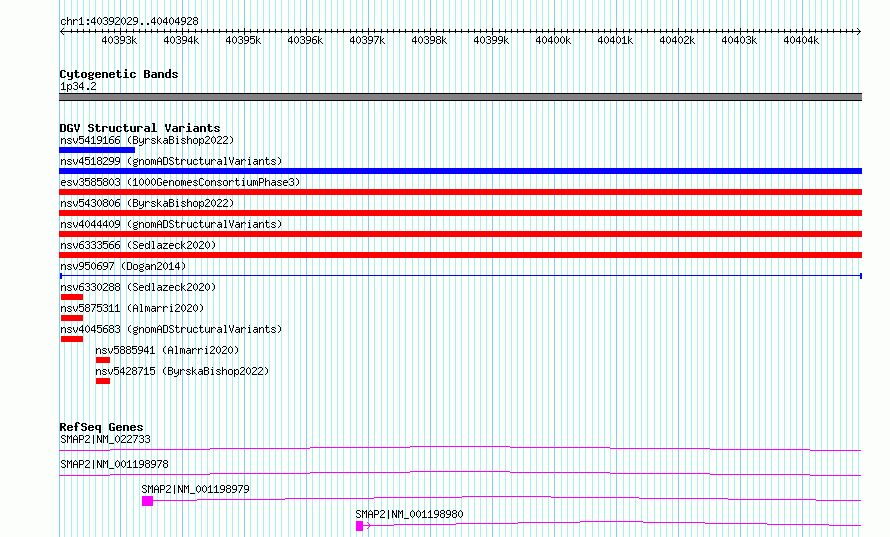This screenshot has width=890, height=537.
Task: Click the 40394k ruler tick label
Action: pos(181,40)
